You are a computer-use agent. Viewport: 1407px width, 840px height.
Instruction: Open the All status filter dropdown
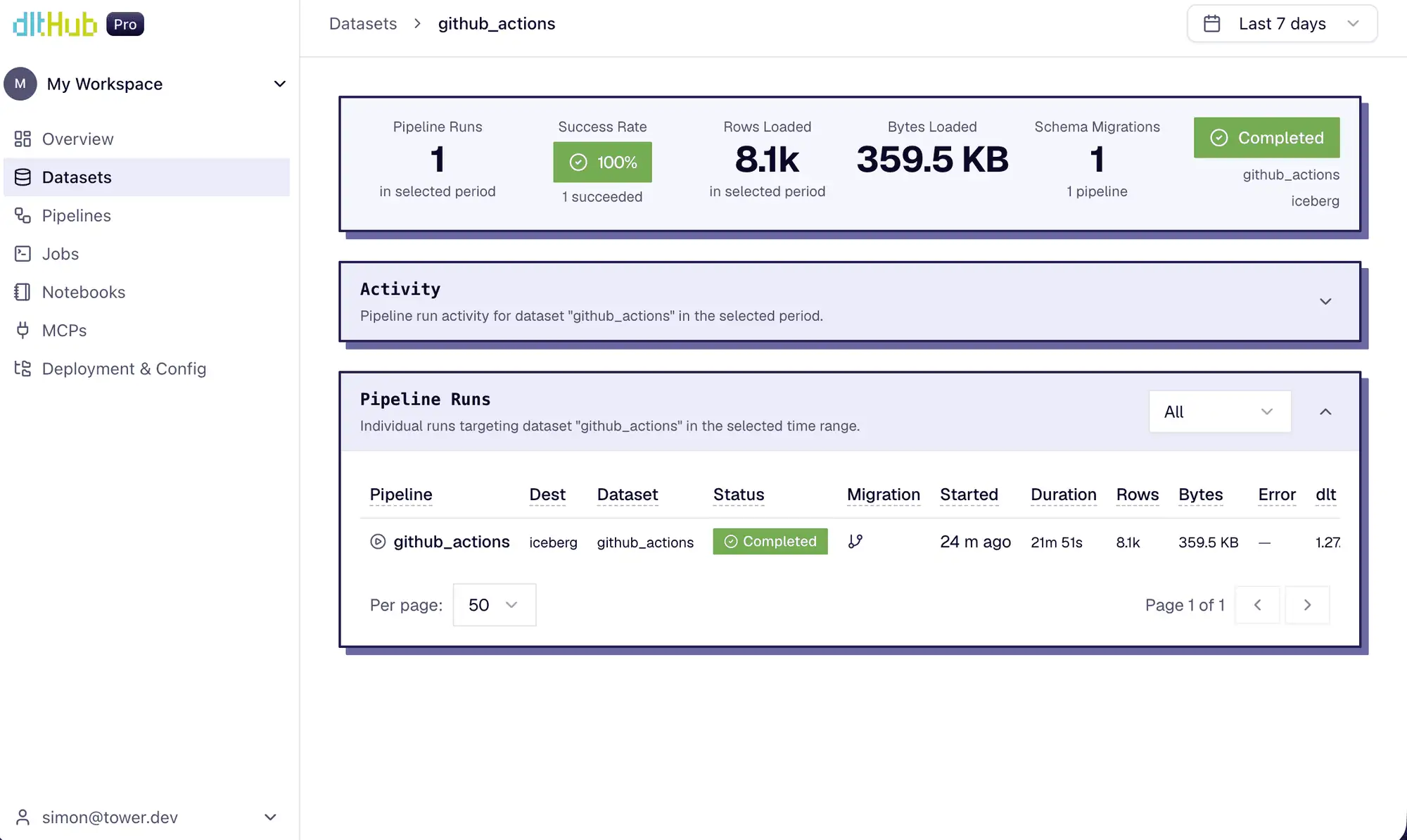pos(1220,412)
